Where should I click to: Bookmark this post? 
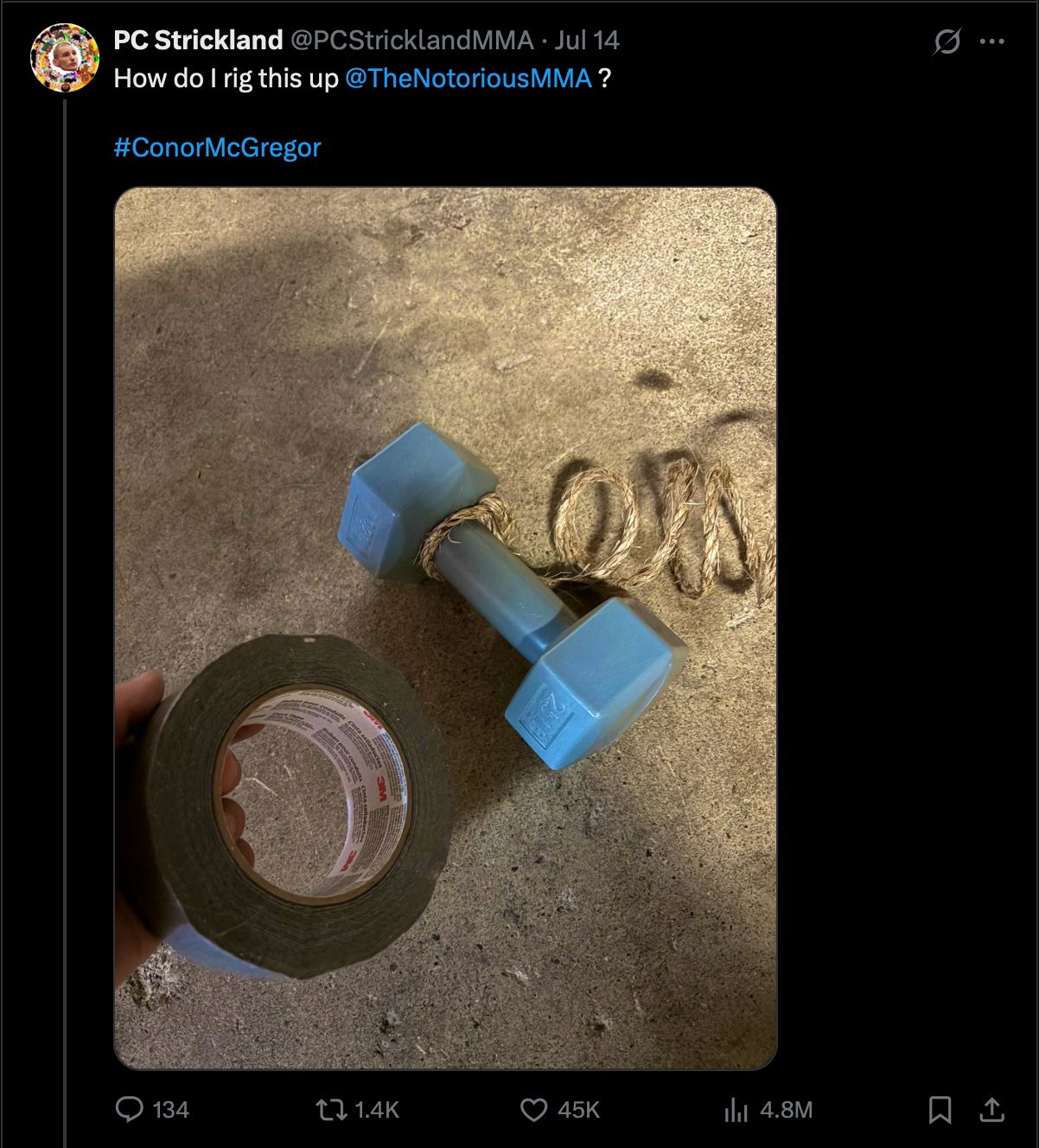pyautogui.click(x=940, y=1110)
